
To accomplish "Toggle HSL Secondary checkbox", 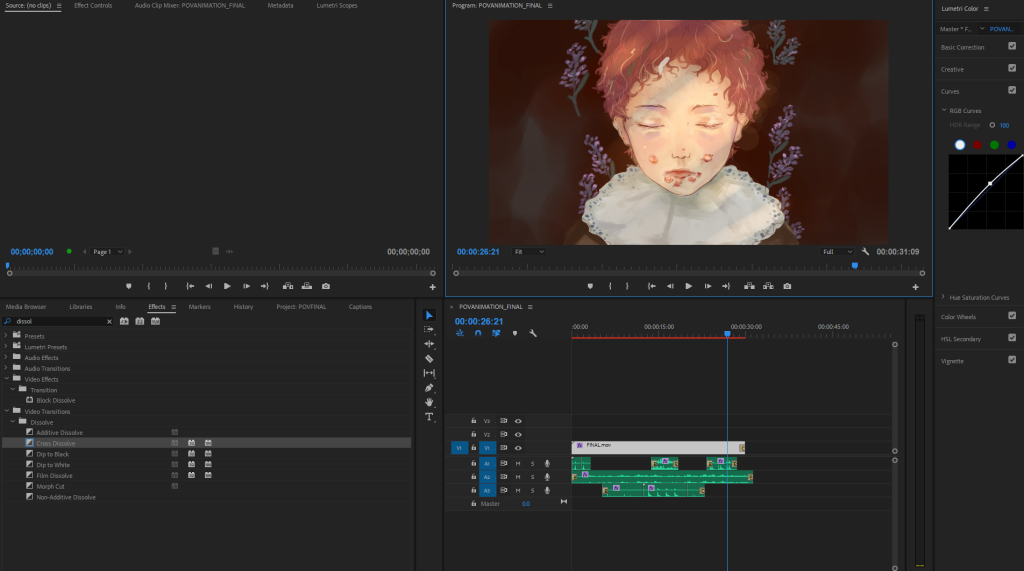I will [1012, 338].
